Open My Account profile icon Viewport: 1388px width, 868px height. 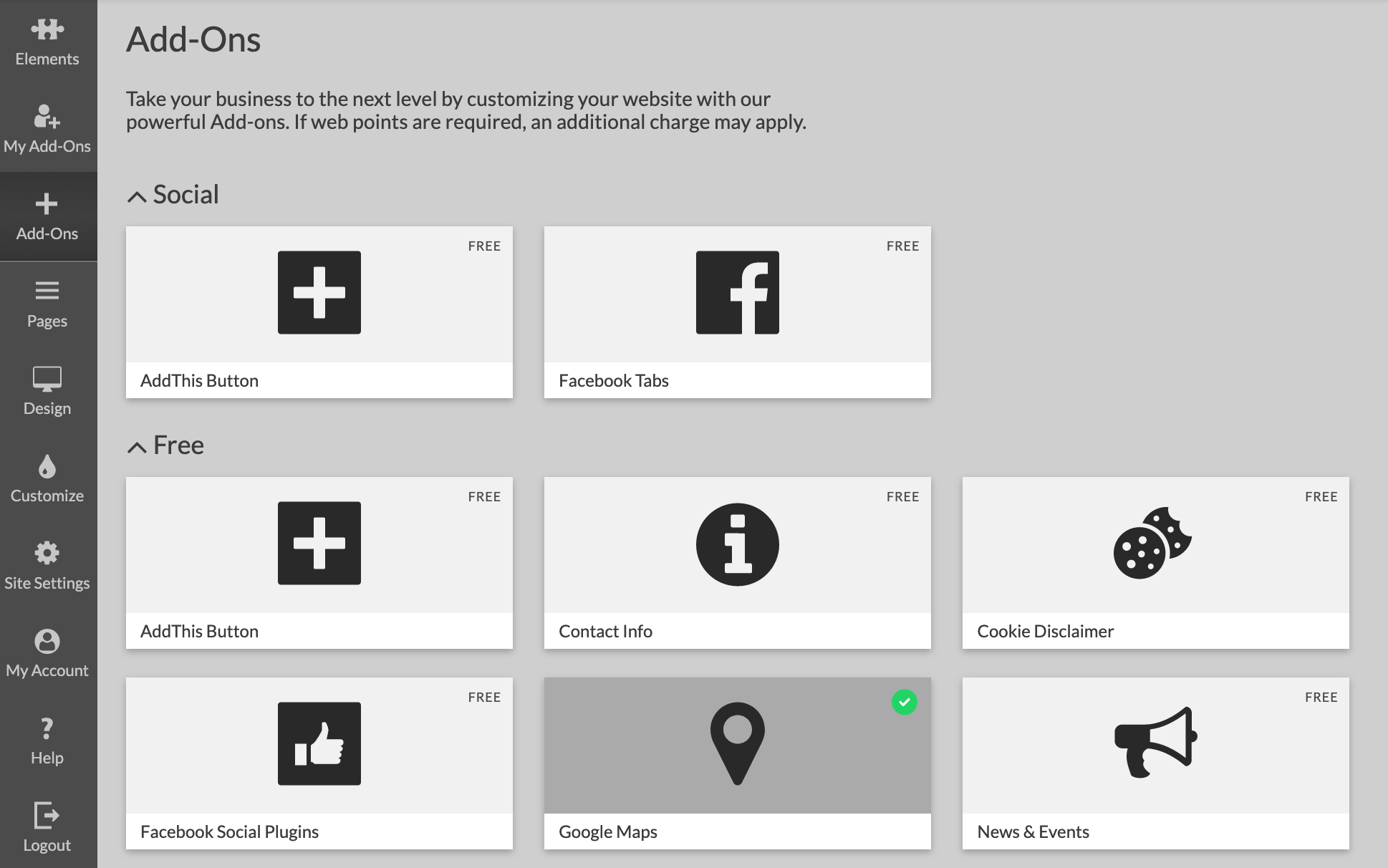point(47,641)
